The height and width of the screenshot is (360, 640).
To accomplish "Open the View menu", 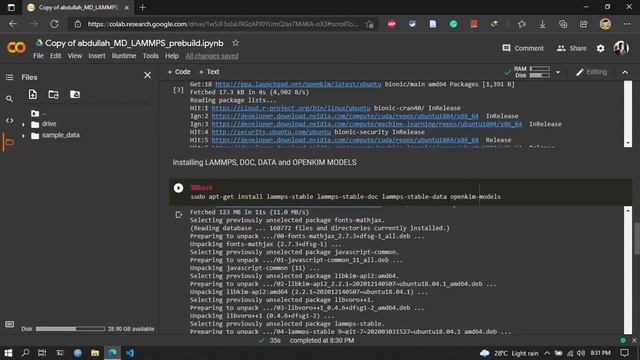I will click(x=75, y=56).
